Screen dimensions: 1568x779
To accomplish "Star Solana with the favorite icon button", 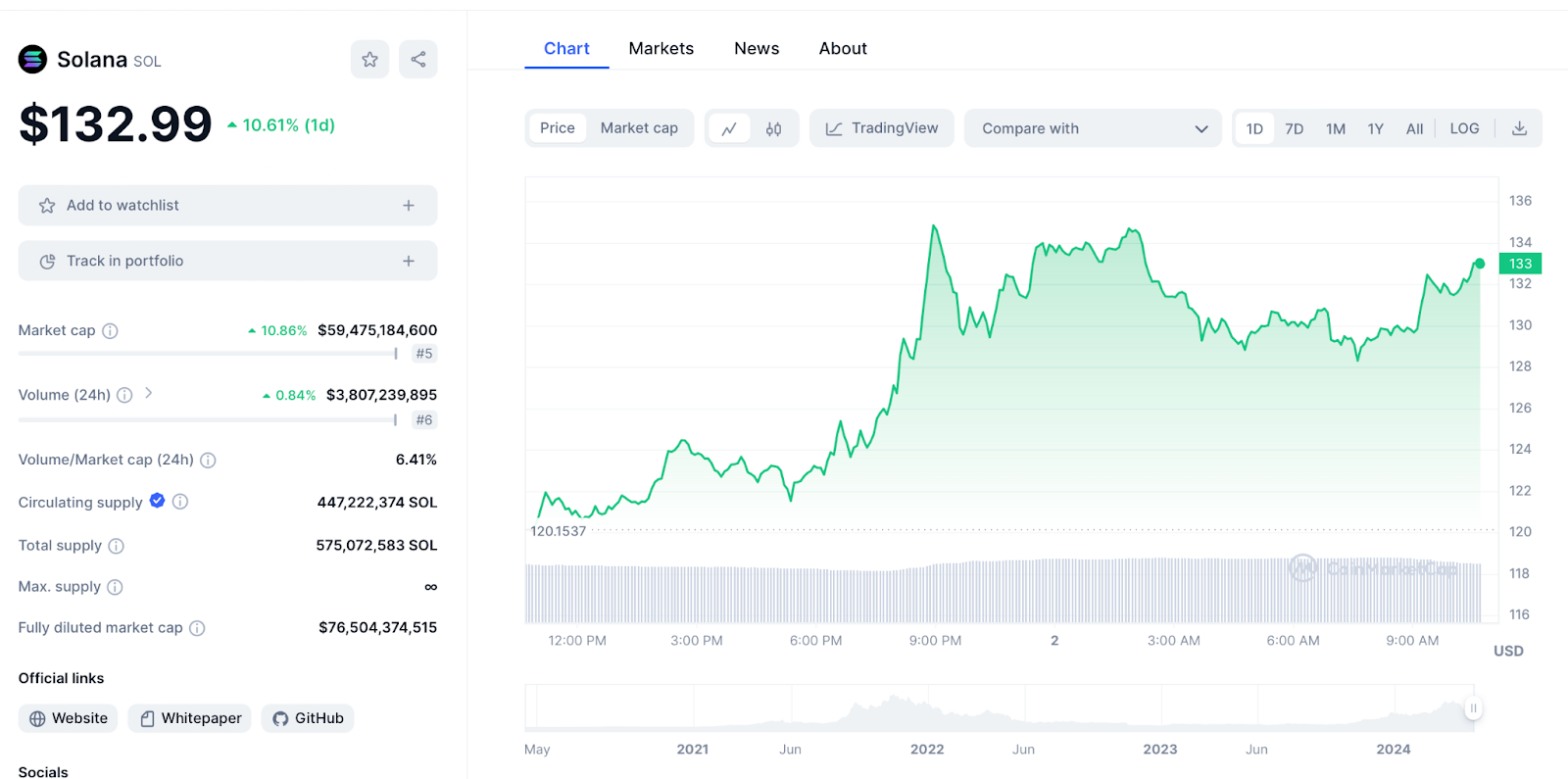I will [369, 60].
